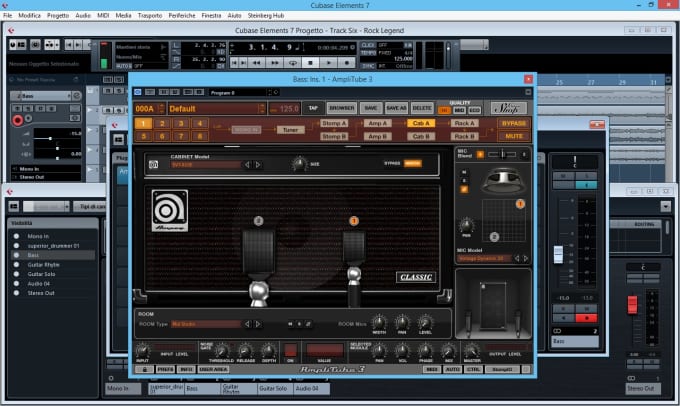The image size is (680, 406).
Task: Open the Trasporto menu
Action: 150,16
